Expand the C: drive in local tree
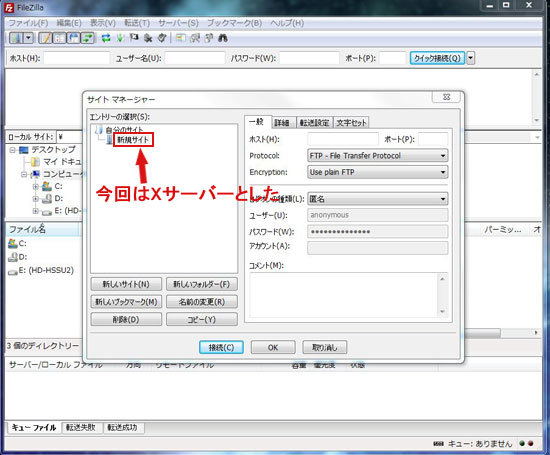Screen dimensions: 550x455 pyautogui.click(x=35, y=186)
